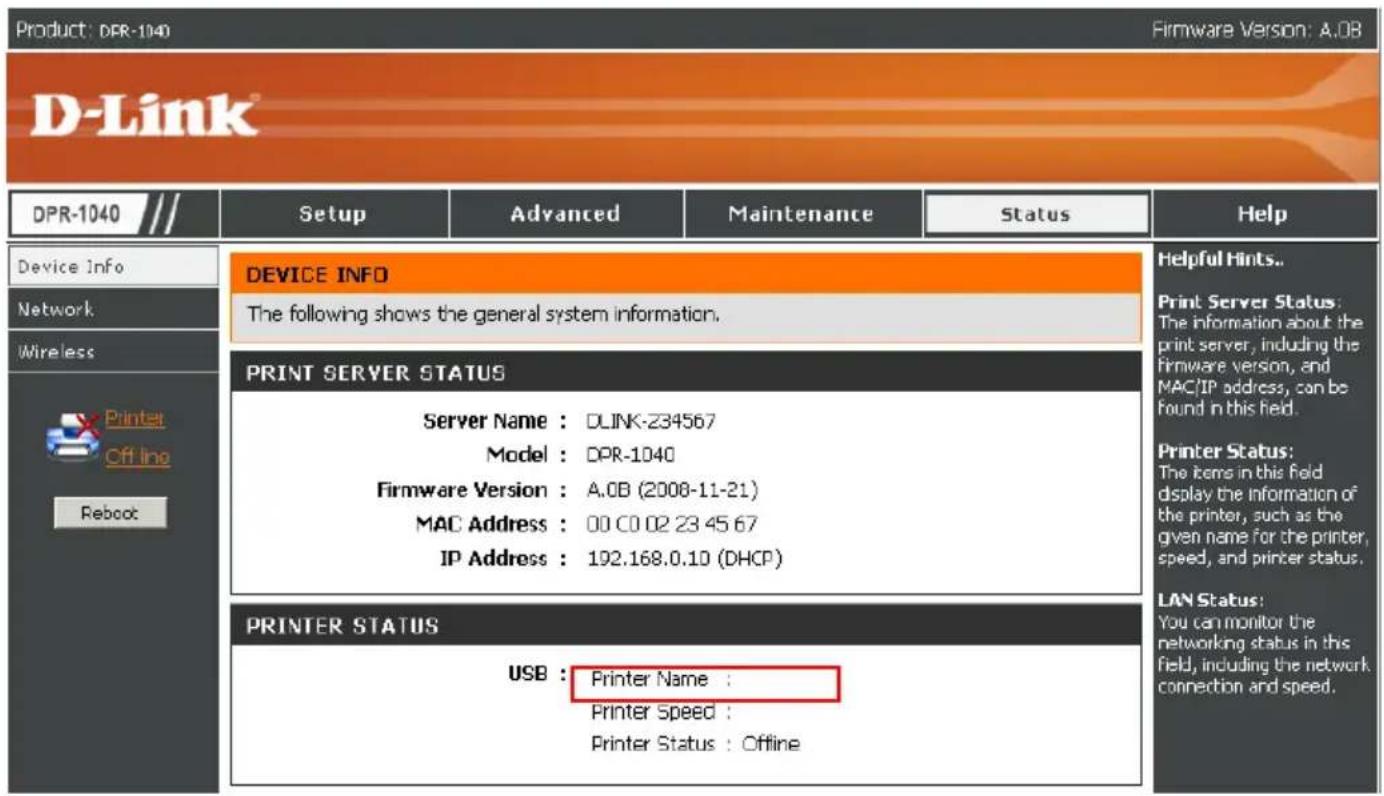This screenshot has height=796, width=1384.
Task: Click the Printer Name field label
Action: [x=649, y=680]
